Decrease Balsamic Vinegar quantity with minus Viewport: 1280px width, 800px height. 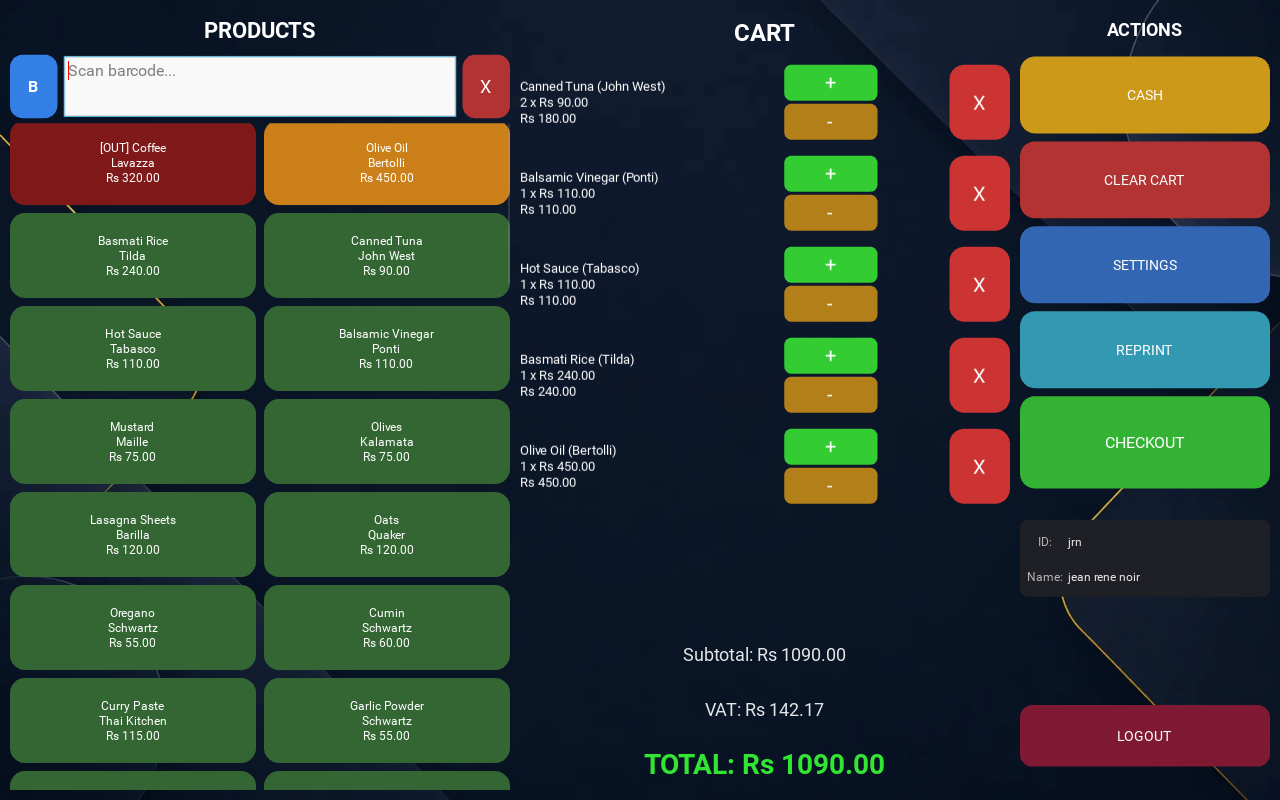[830, 213]
